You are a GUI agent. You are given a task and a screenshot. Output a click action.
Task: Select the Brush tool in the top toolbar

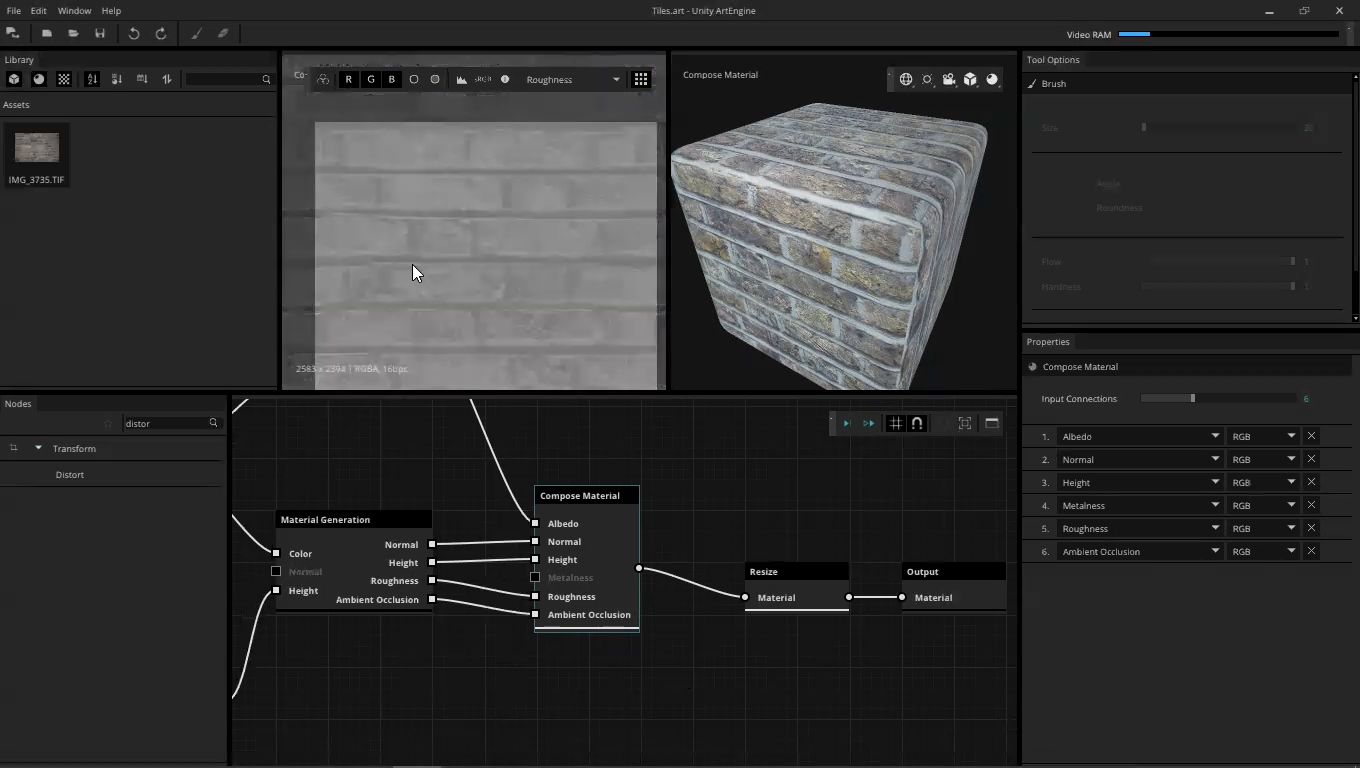click(196, 33)
